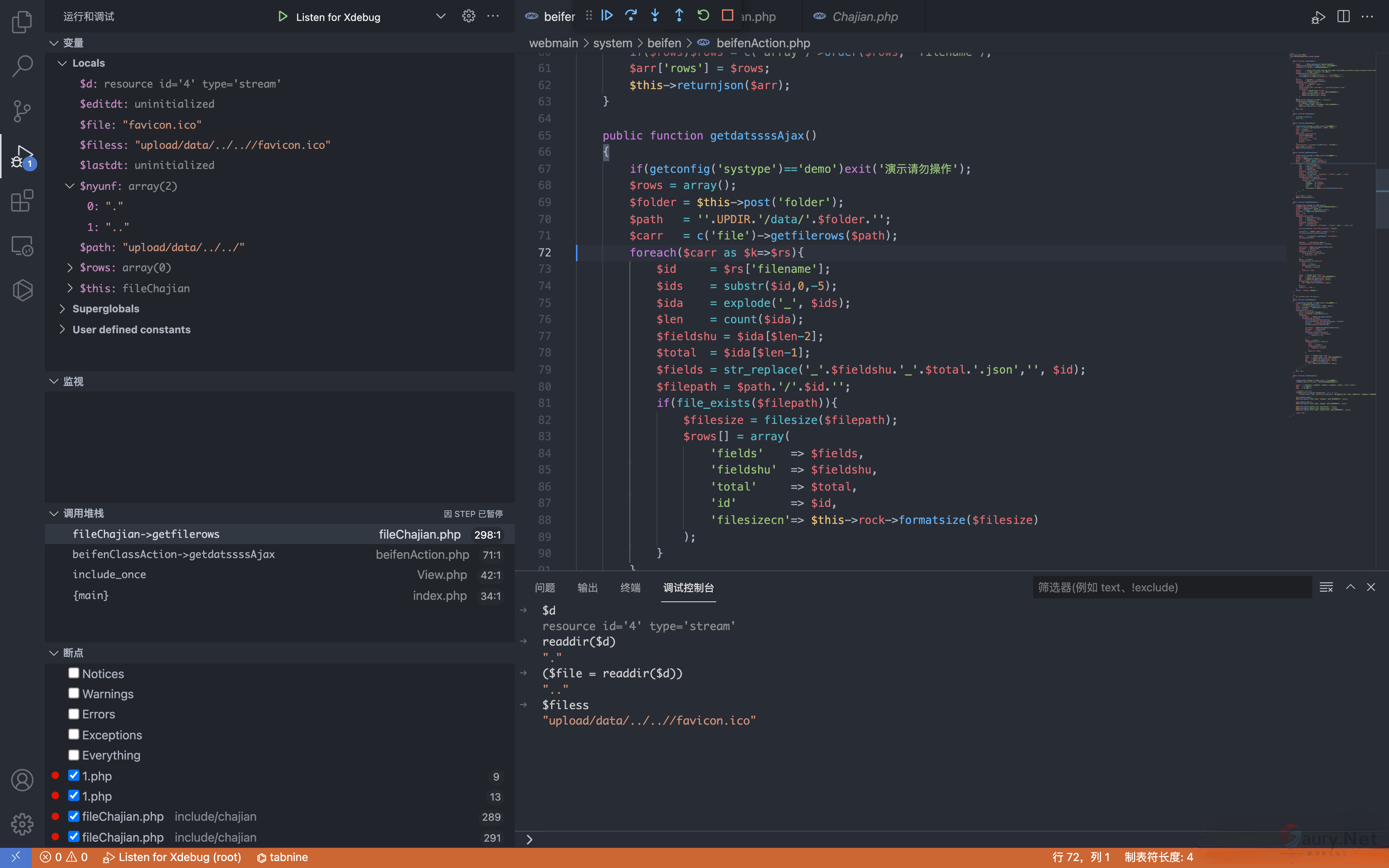Screen dimensions: 1389x868
Task: Open the Extensions sidebar view
Action: [22, 201]
